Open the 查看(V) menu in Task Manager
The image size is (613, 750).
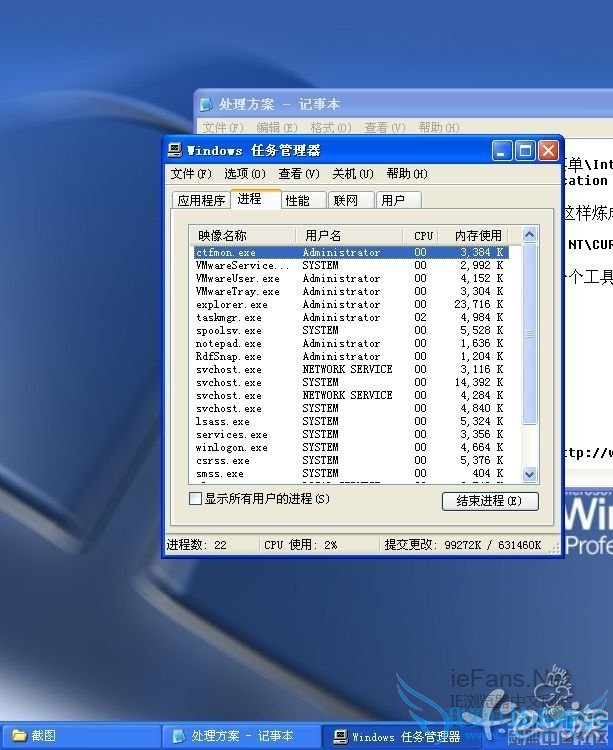tap(299, 174)
